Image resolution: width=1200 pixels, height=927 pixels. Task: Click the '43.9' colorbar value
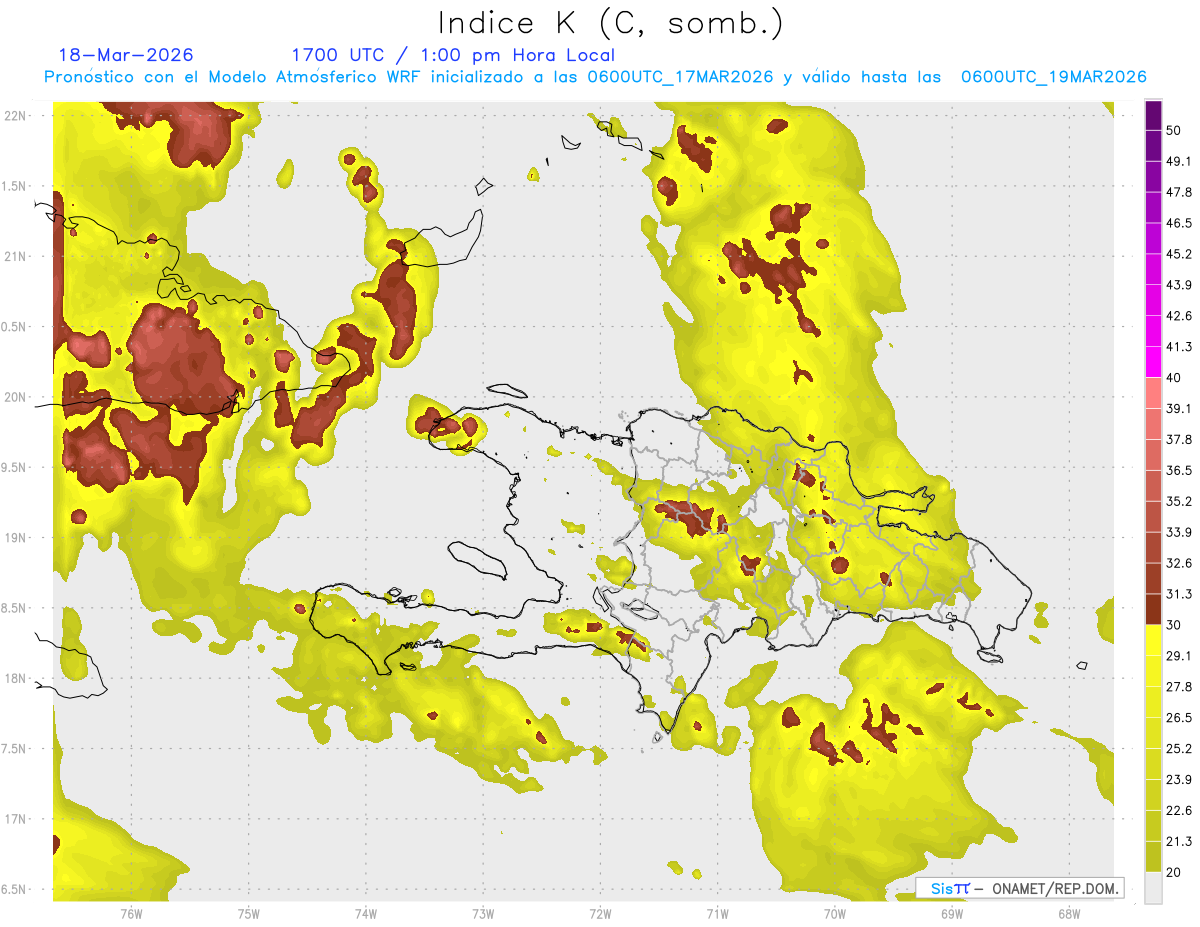click(x=1179, y=285)
